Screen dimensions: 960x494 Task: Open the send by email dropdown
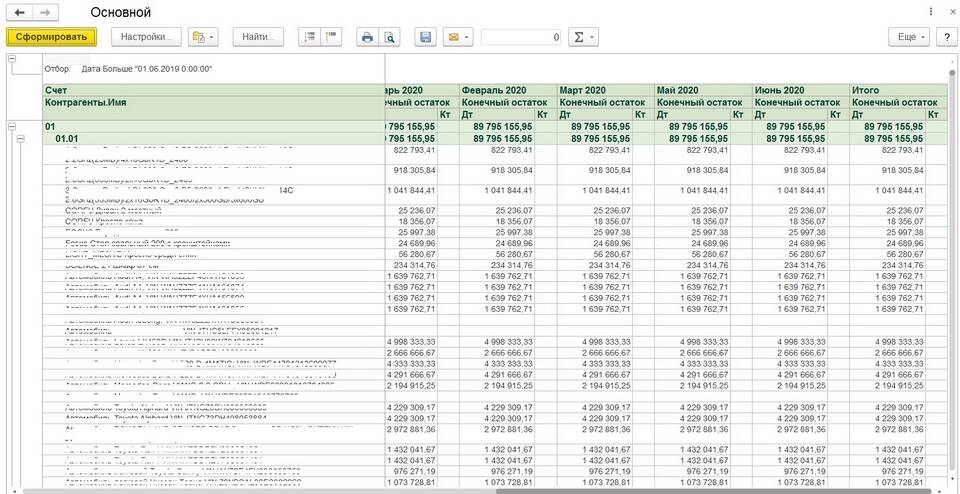point(457,37)
